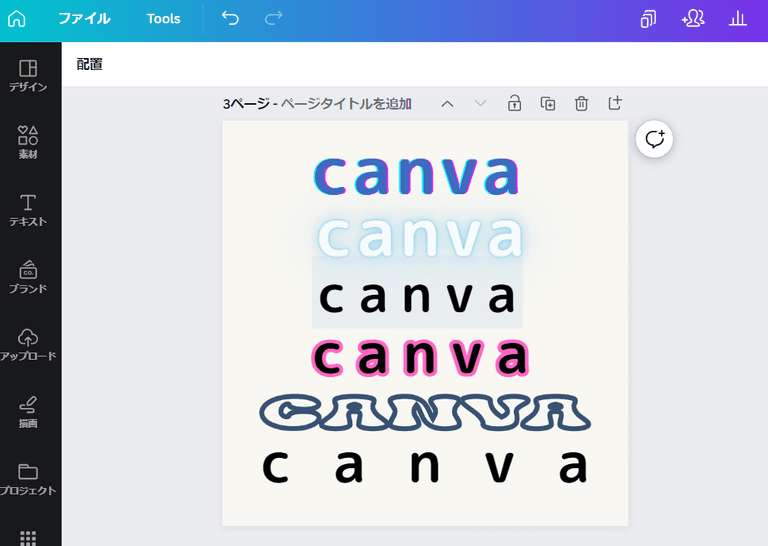
Task: Select the highlighted plain black canva text
Action: tap(417, 297)
